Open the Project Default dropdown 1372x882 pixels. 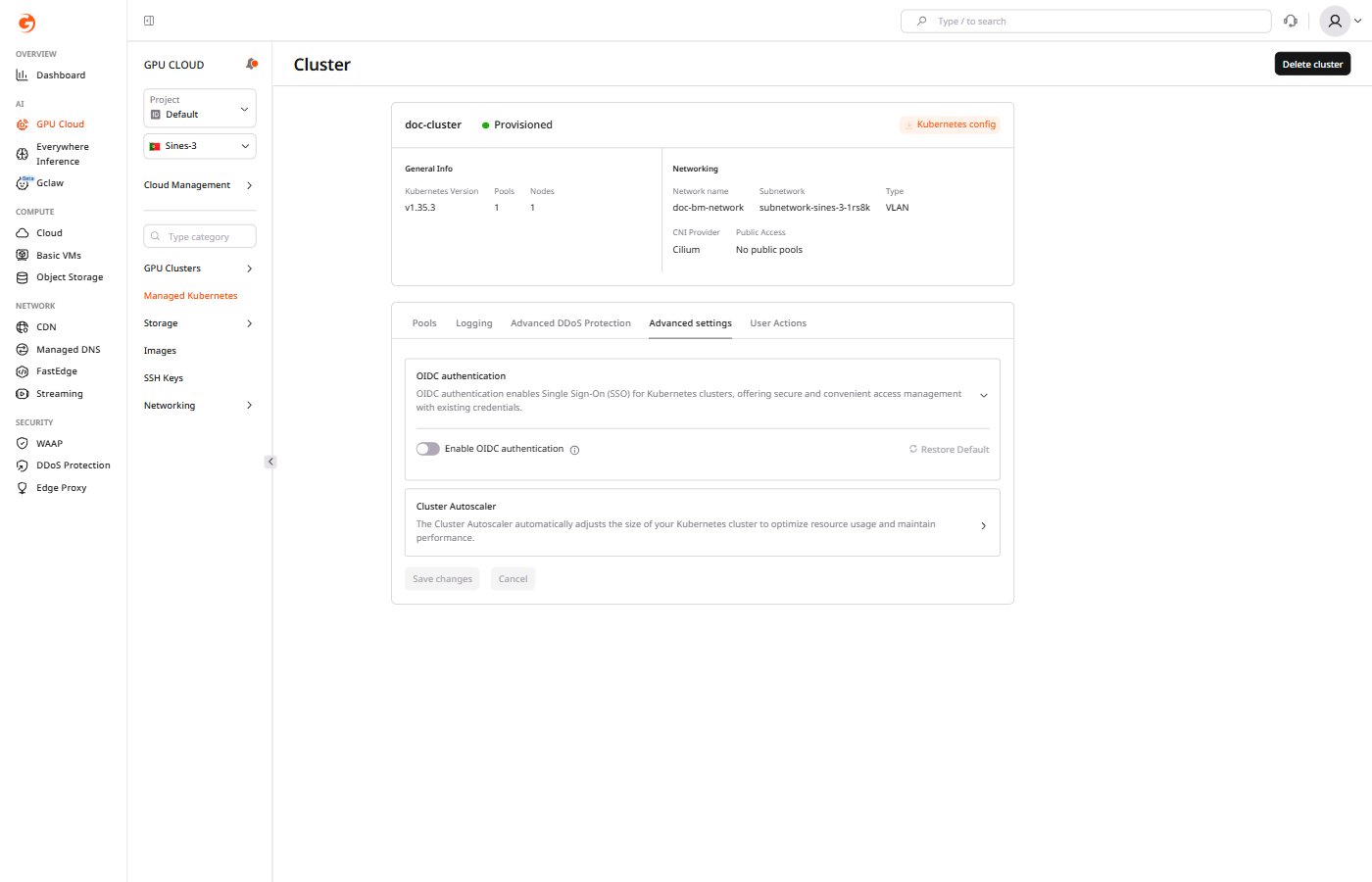point(200,108)
